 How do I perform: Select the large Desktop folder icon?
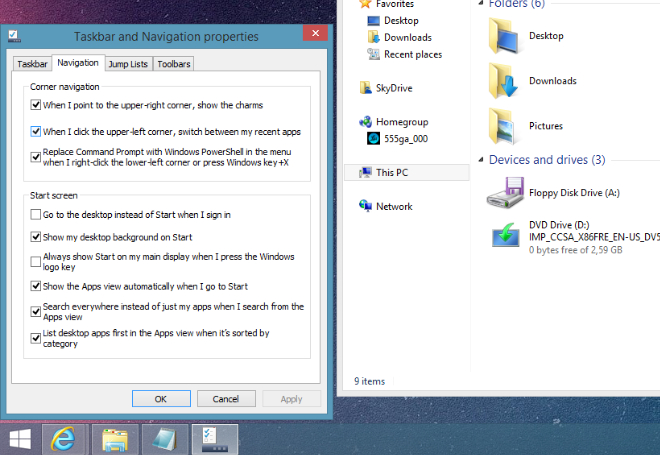[504, 36]
